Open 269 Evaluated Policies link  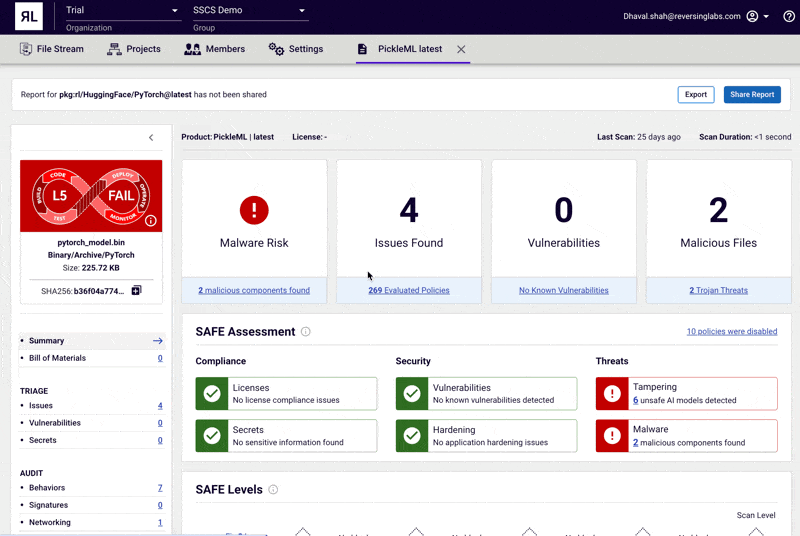click(x=409, y=290)
